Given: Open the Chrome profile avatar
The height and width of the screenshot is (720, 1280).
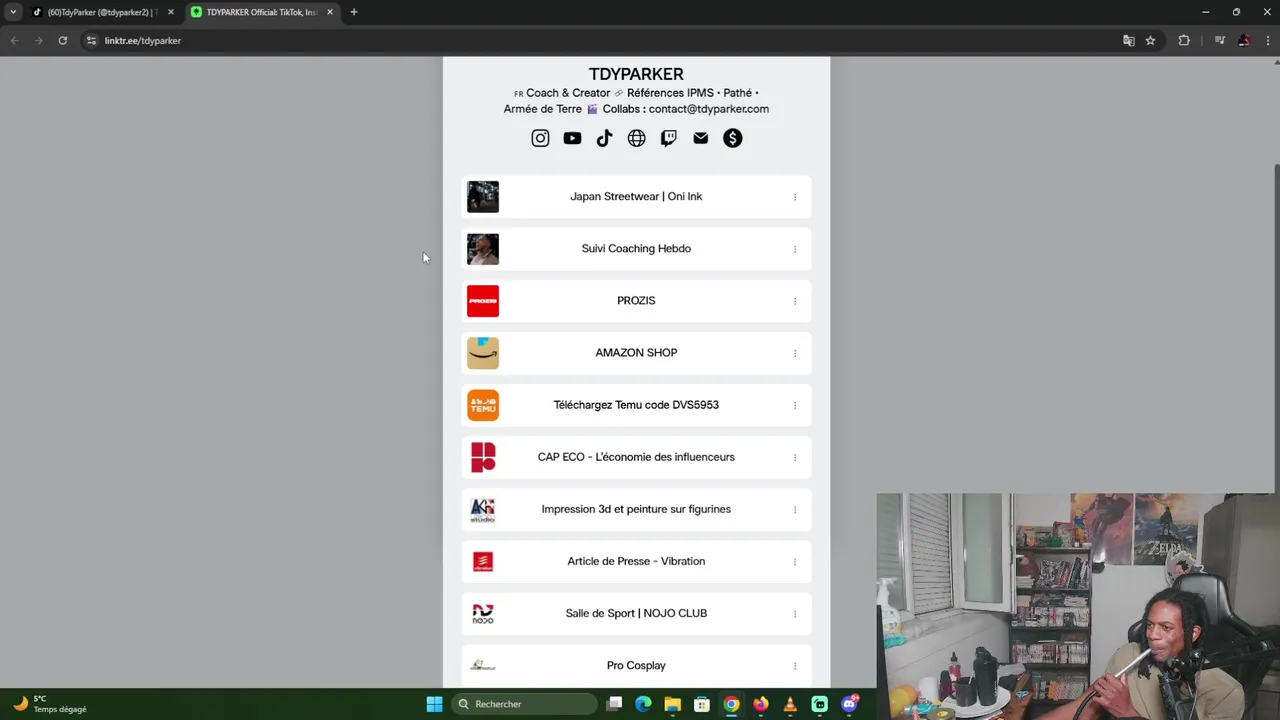Looking at the screenshot, I should [x=1243, y=40].
